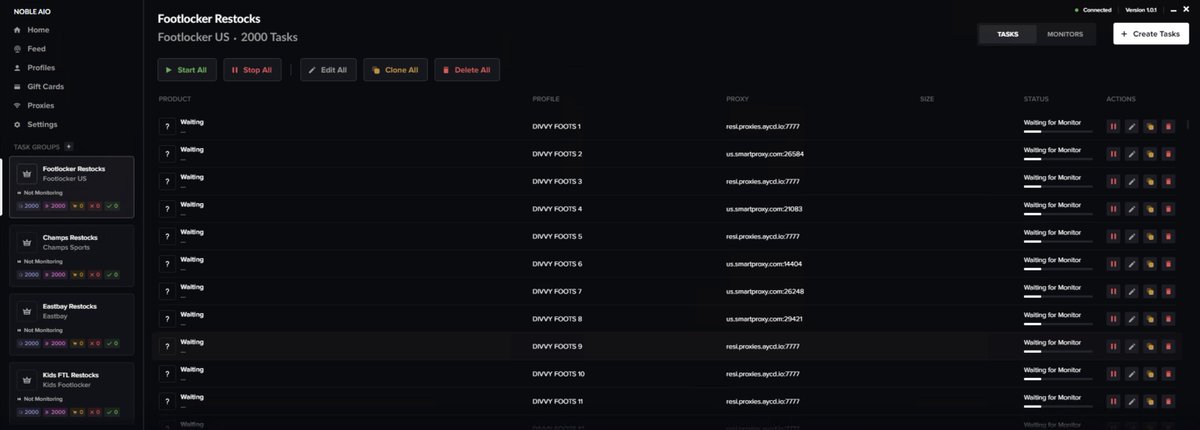Switch to the Monitors tab
The width and height of the screenshot is (1200, 430).
click(x=1065, y=34)
